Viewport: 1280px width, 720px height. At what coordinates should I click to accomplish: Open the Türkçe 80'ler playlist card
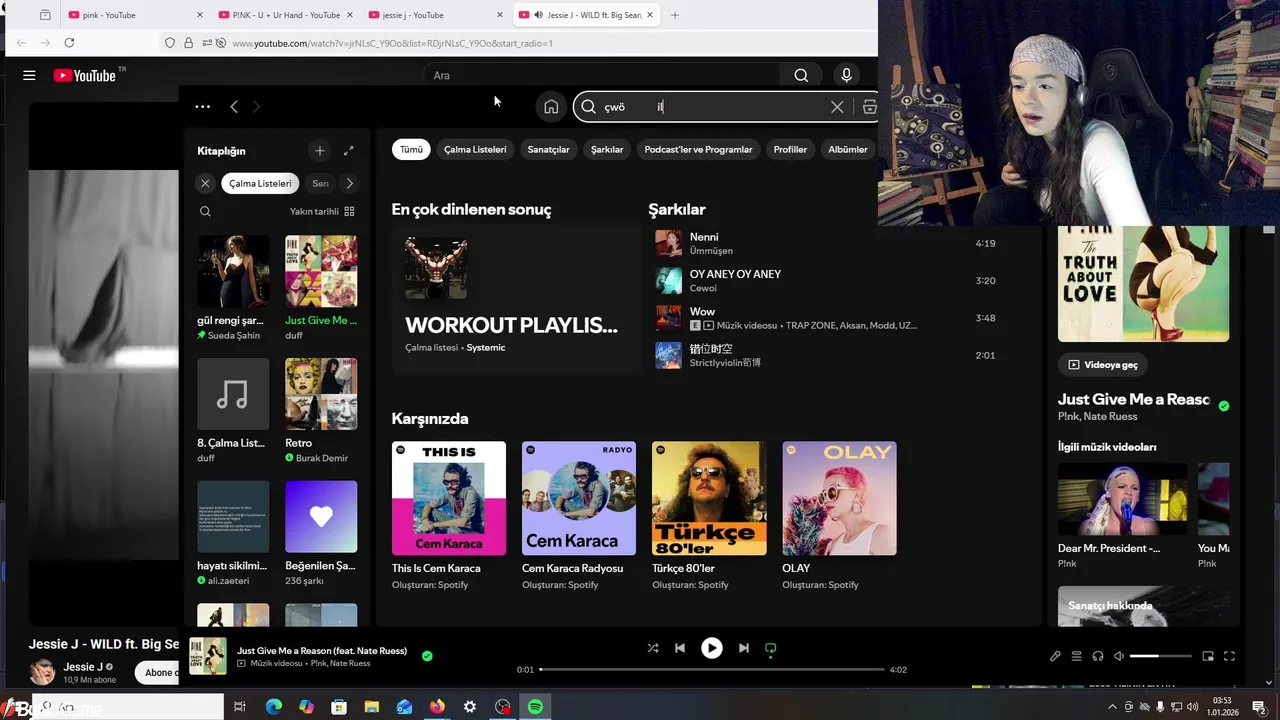tap(709, 516)
